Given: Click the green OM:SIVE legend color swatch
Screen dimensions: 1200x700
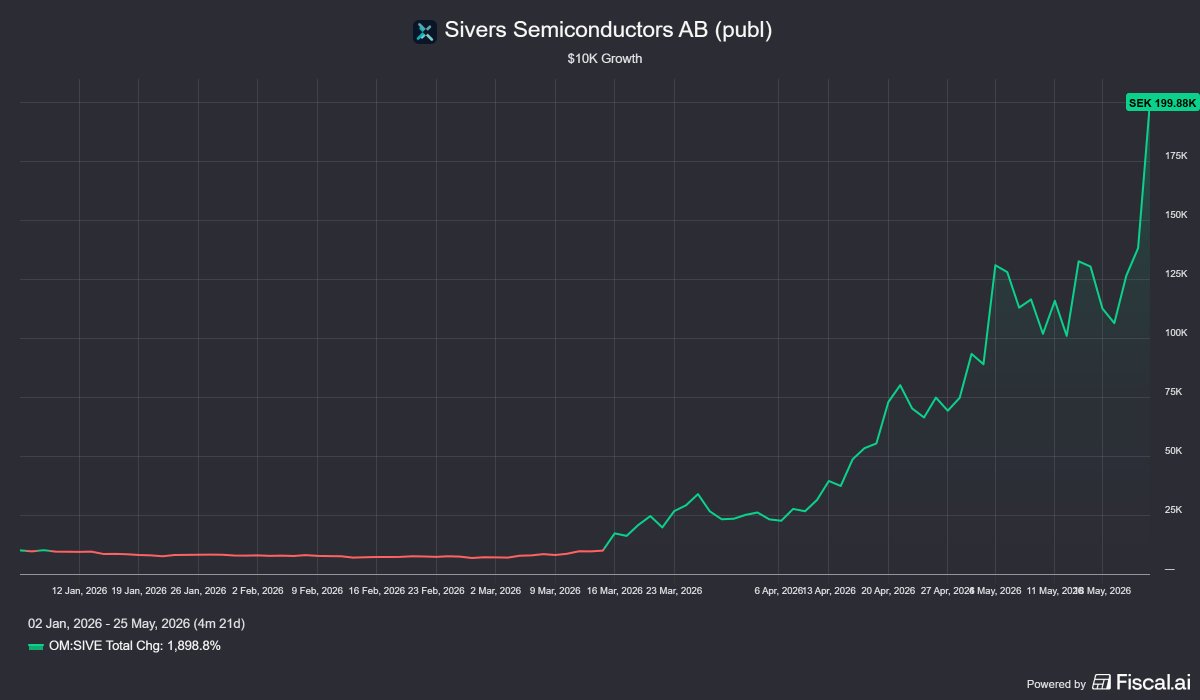Looking at the screenshot, I should [36, 647].
